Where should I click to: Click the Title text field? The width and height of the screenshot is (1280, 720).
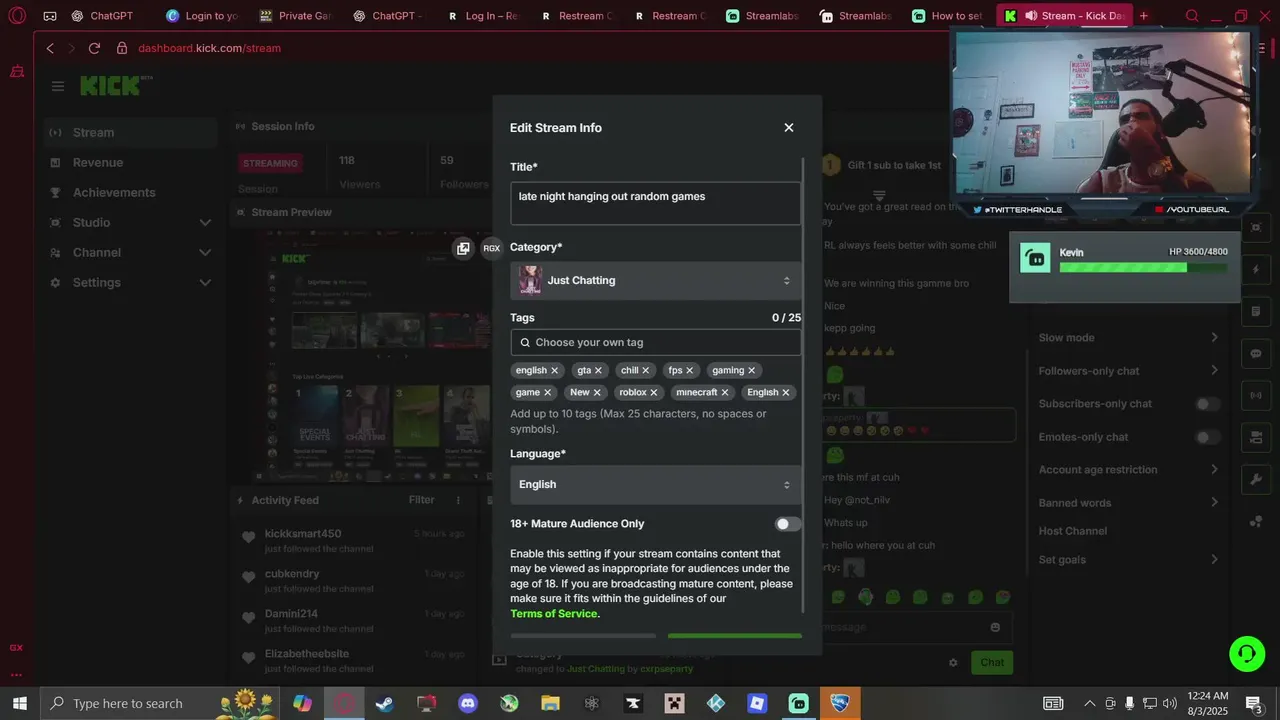pyautogui.click(x=655, y=203)
